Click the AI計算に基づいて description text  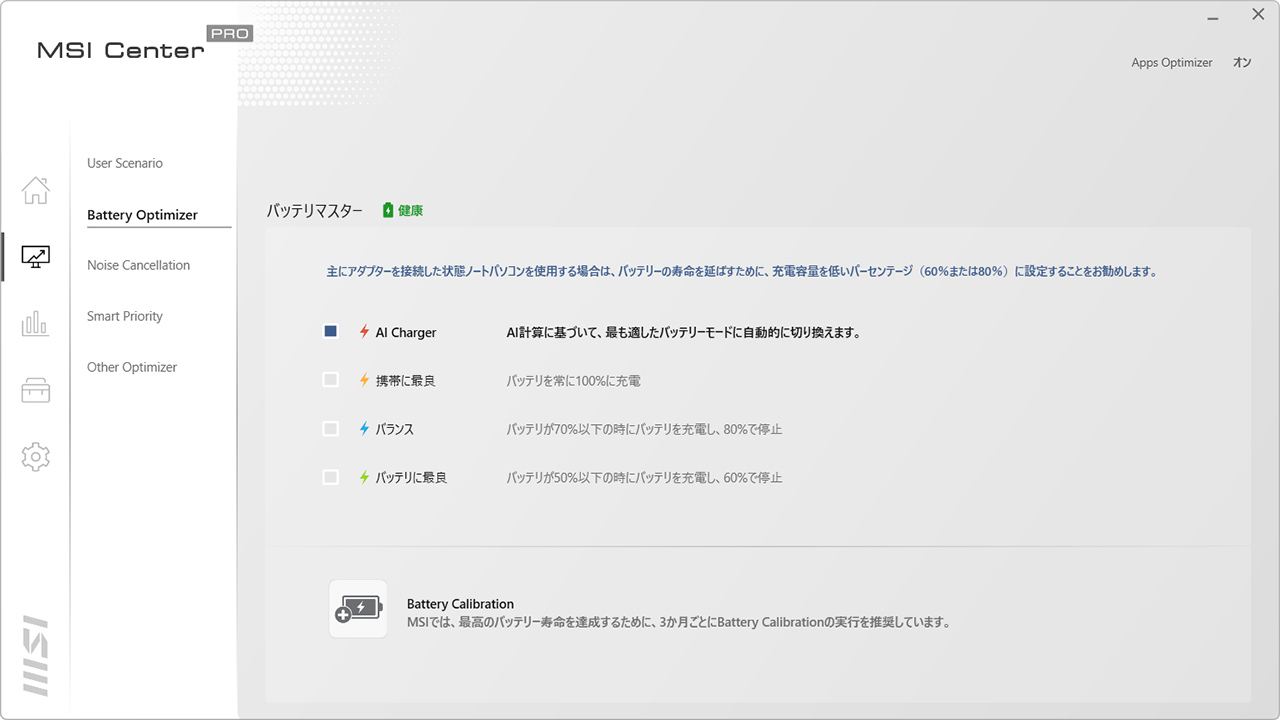tap(683, 333)
